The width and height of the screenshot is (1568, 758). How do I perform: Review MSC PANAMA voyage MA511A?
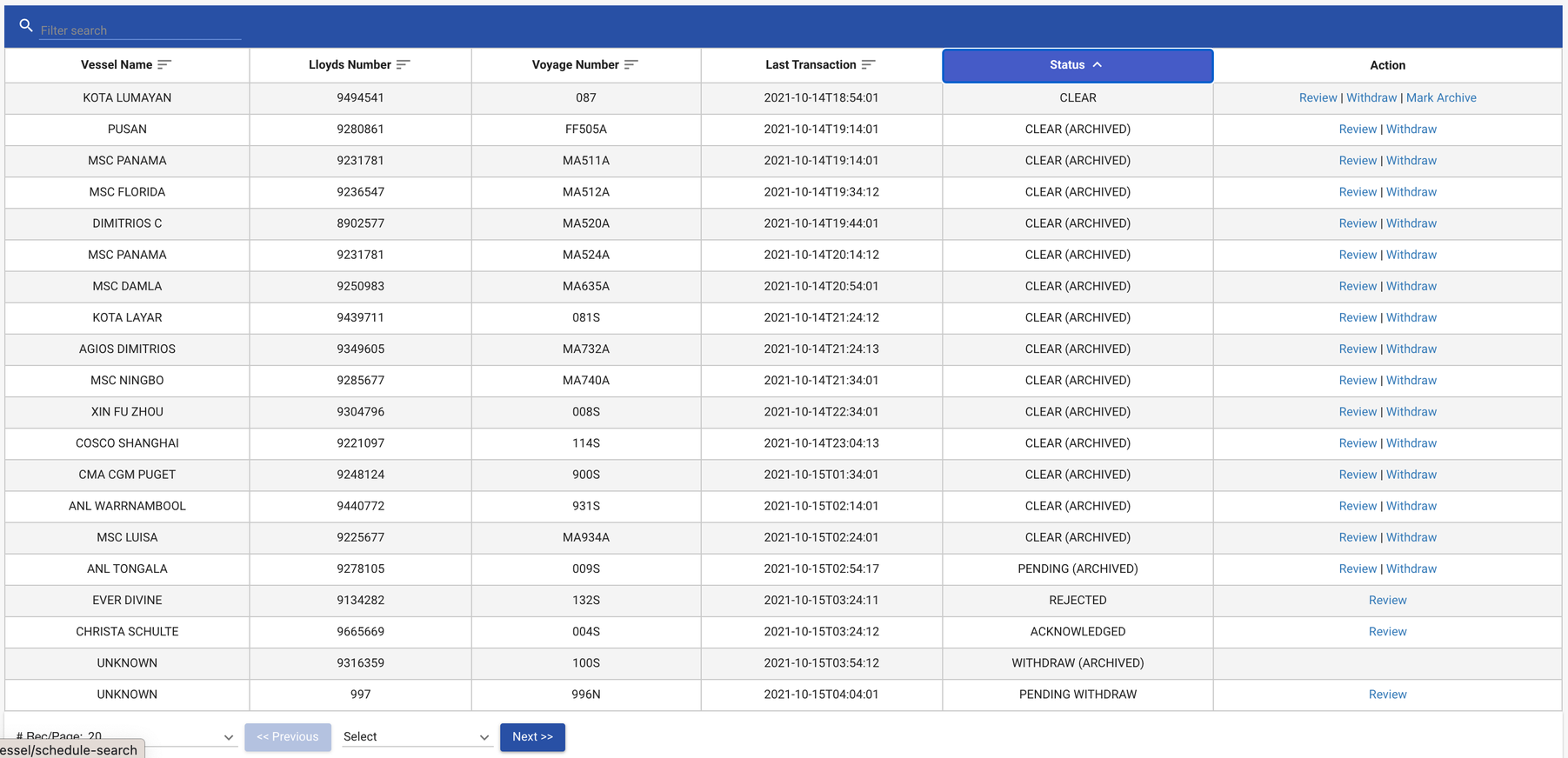[x=1358, y=161]
